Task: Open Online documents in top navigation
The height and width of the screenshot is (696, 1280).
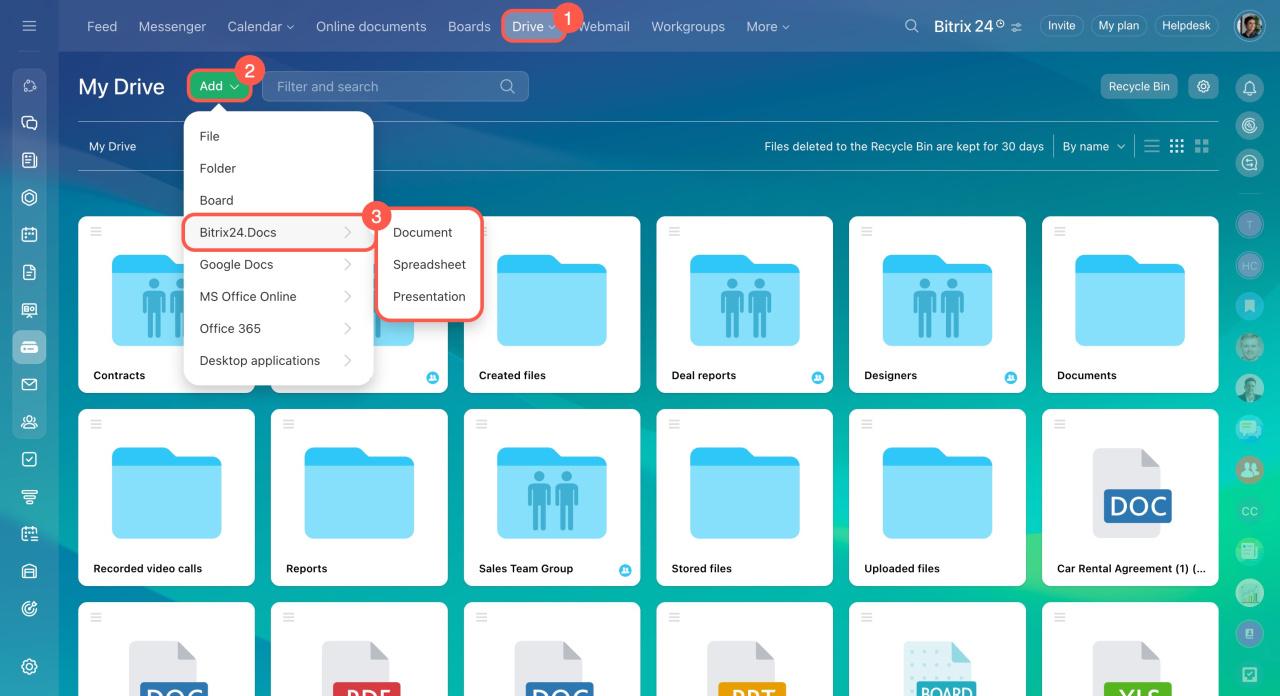Action: pos(371,27)
